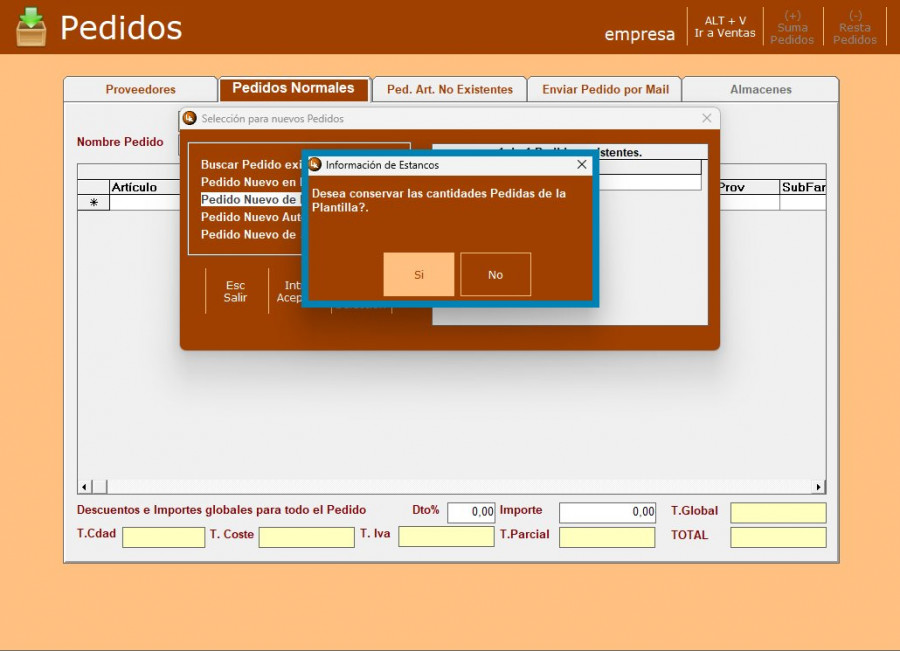Screen dimensions: 900x651
Task: Choose No in the confirmation dialog
Action: pos(495,274)
